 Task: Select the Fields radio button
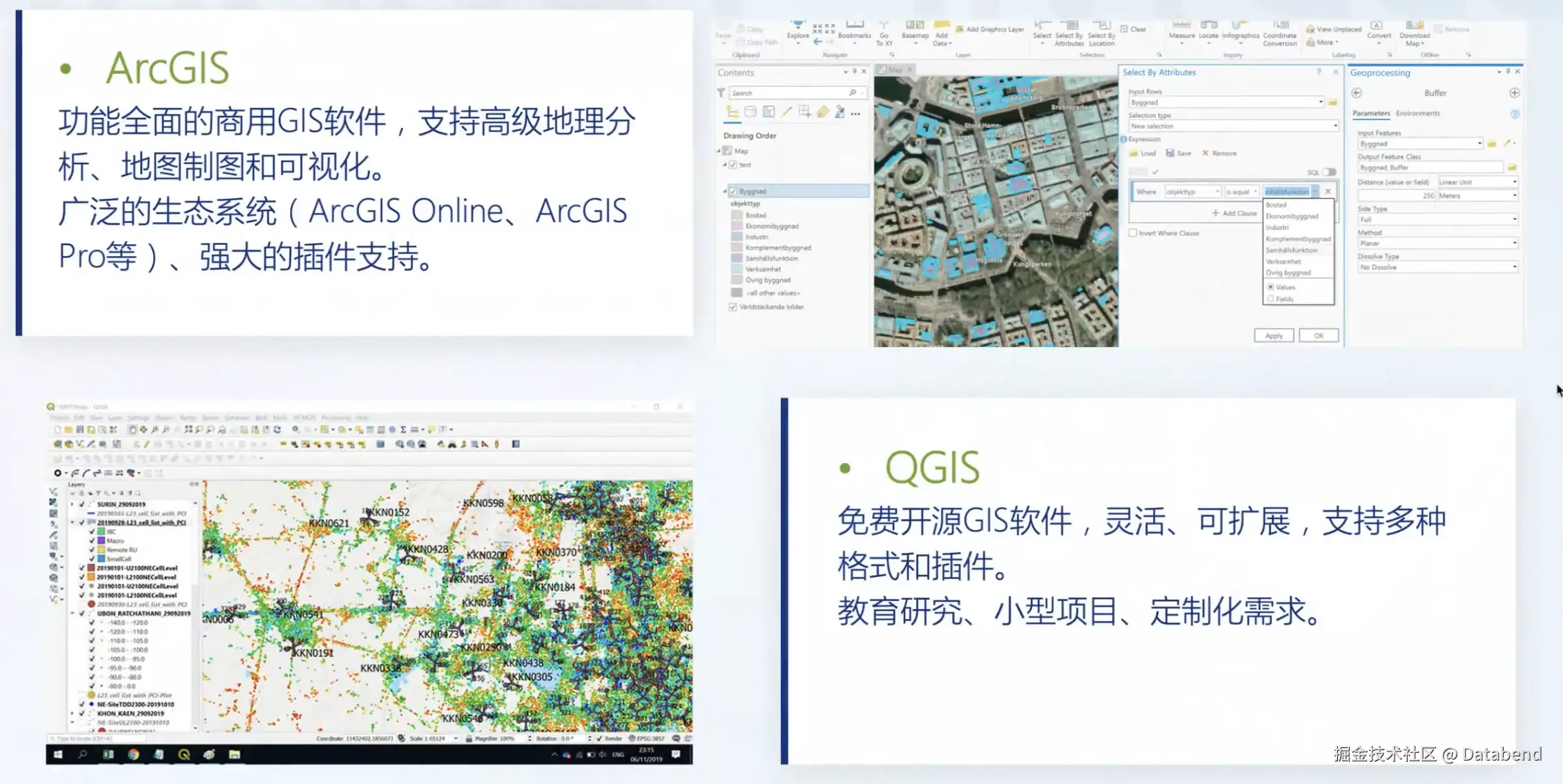(1270, 299)
